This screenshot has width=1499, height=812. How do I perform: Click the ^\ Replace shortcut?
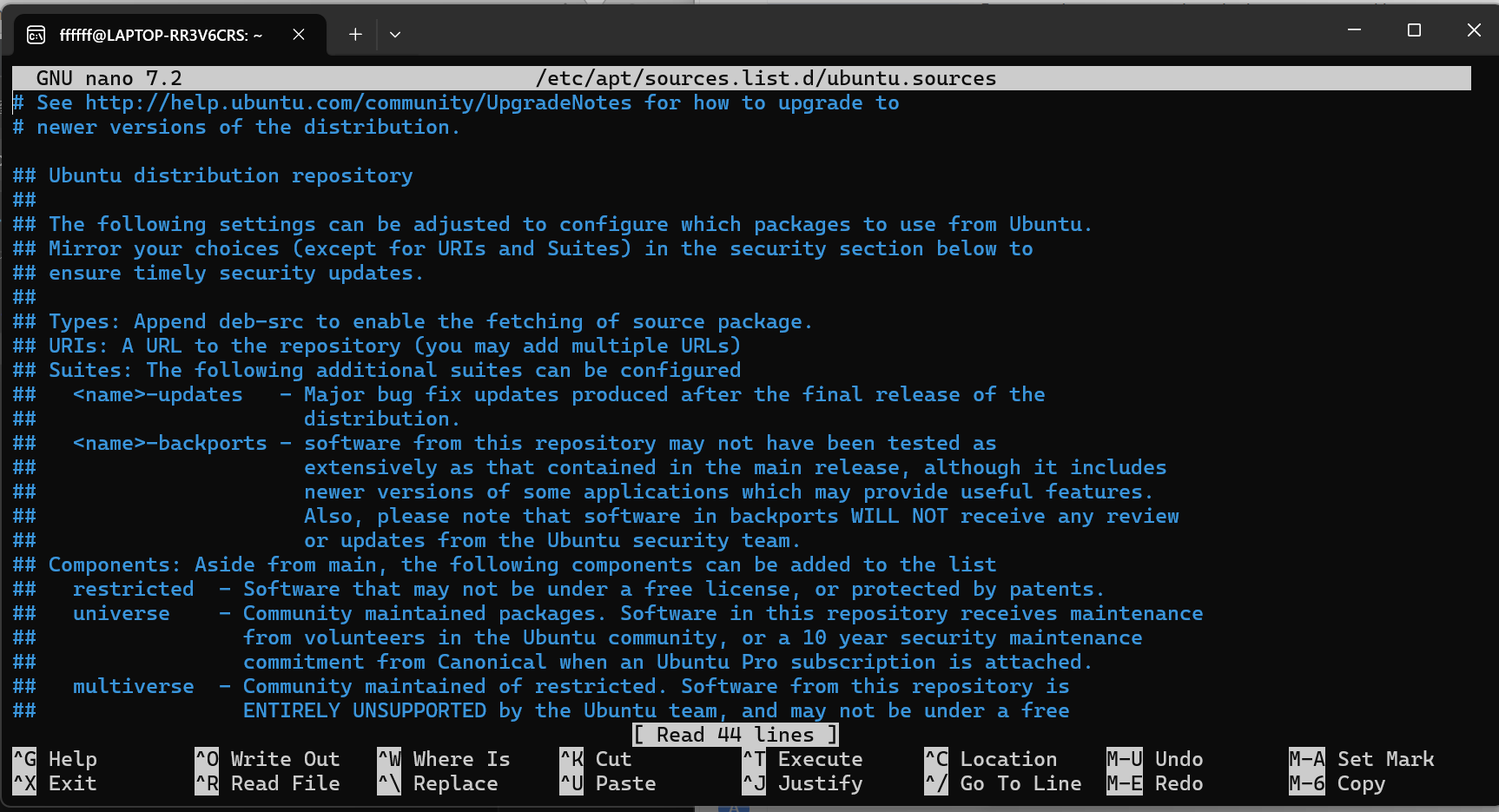[438, 783]
